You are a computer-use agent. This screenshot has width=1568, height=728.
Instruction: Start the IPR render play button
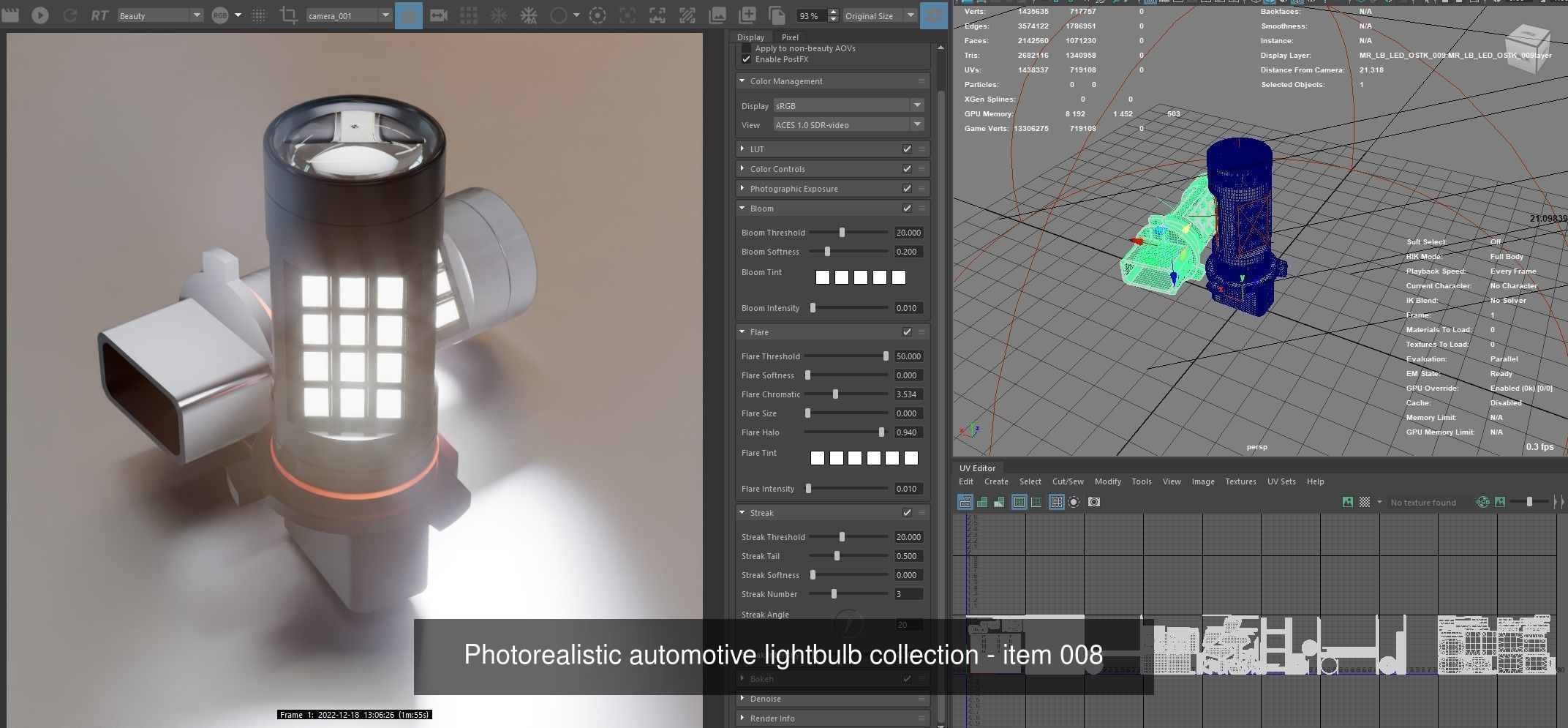pos(40,15)
